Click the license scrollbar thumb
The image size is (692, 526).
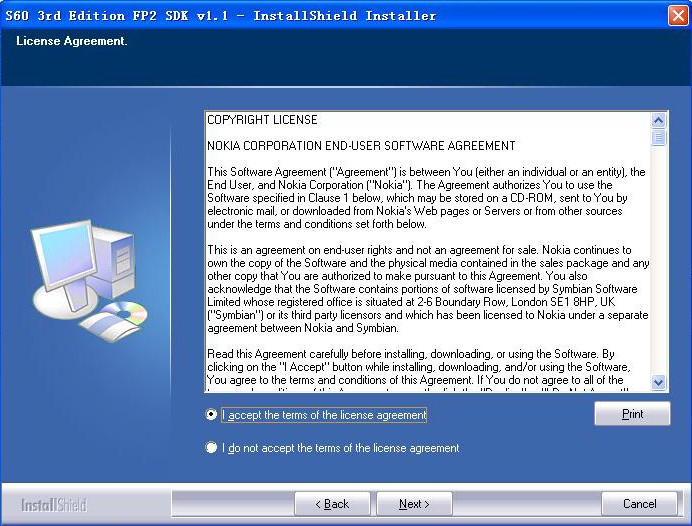click(x=658, y=137)
